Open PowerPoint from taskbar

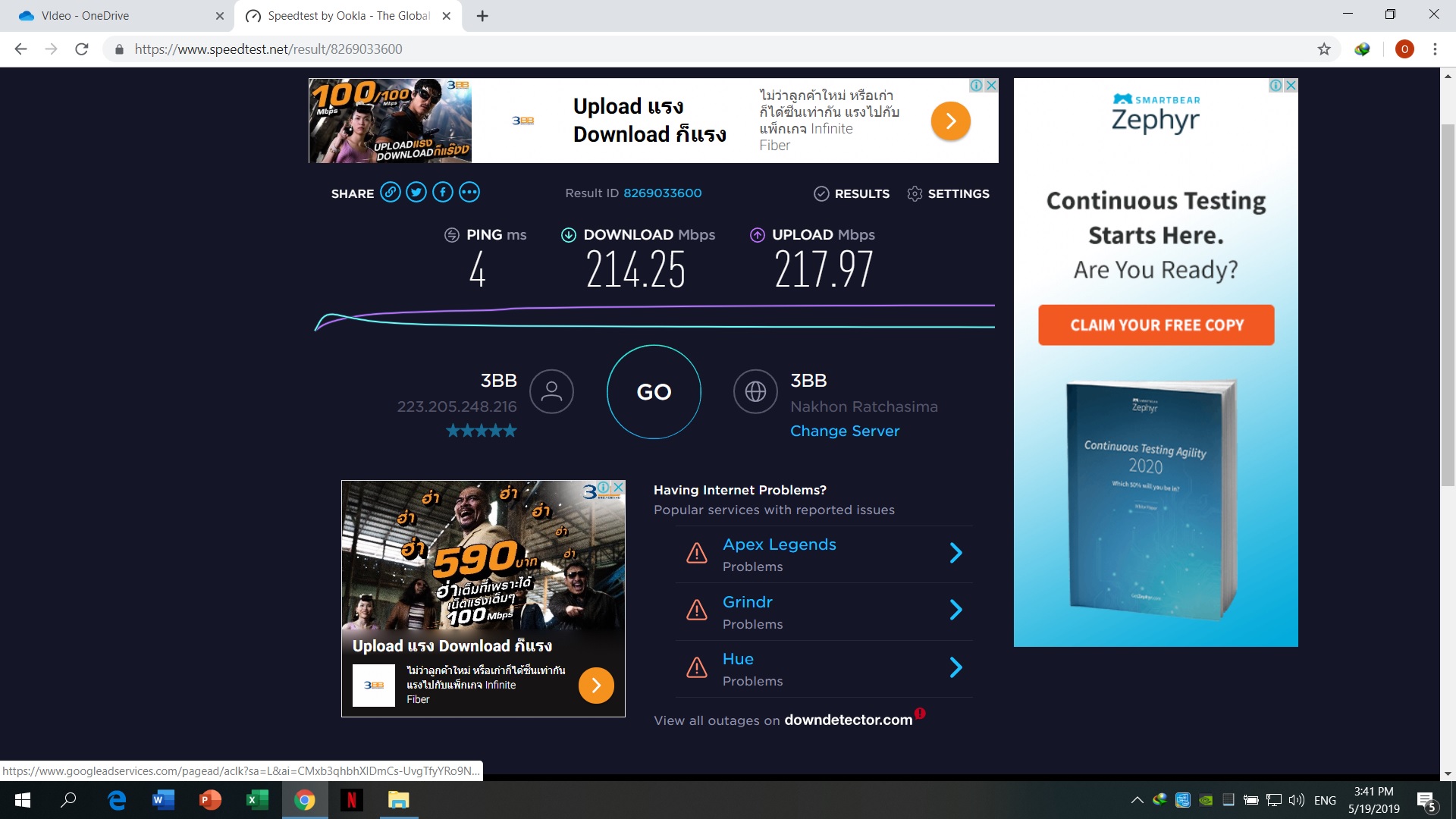pos(210,800)
